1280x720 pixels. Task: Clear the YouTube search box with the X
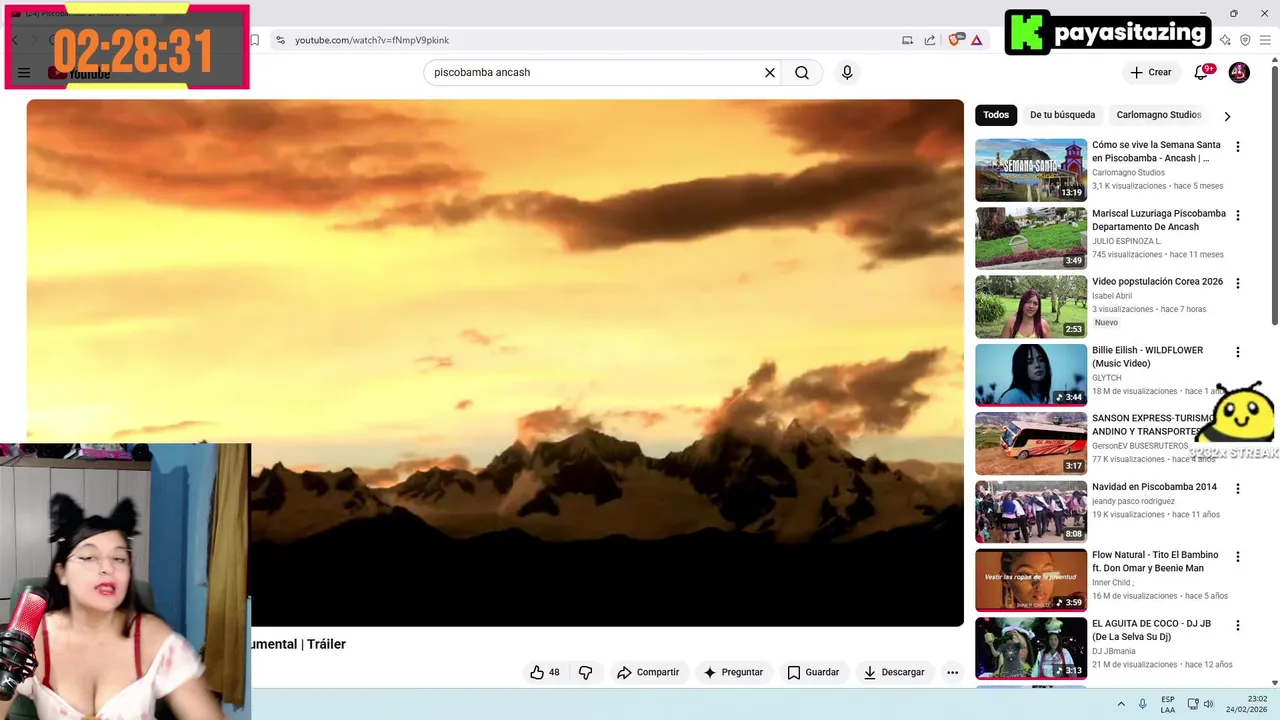(x=770, y=72)
